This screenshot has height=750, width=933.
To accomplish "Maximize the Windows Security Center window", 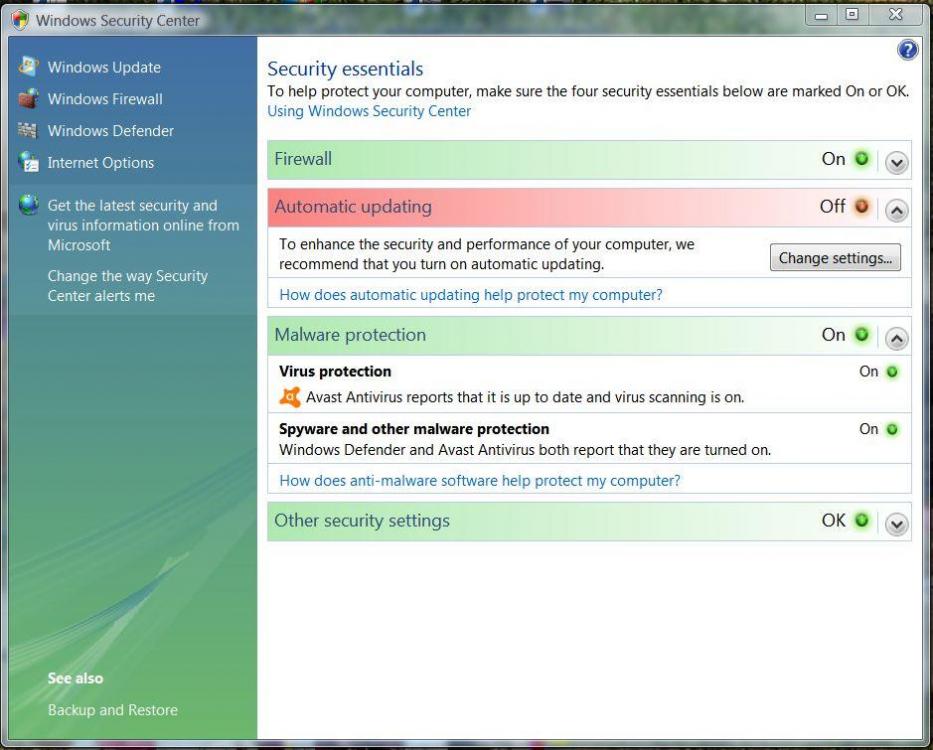I will (x=853, y=15).
